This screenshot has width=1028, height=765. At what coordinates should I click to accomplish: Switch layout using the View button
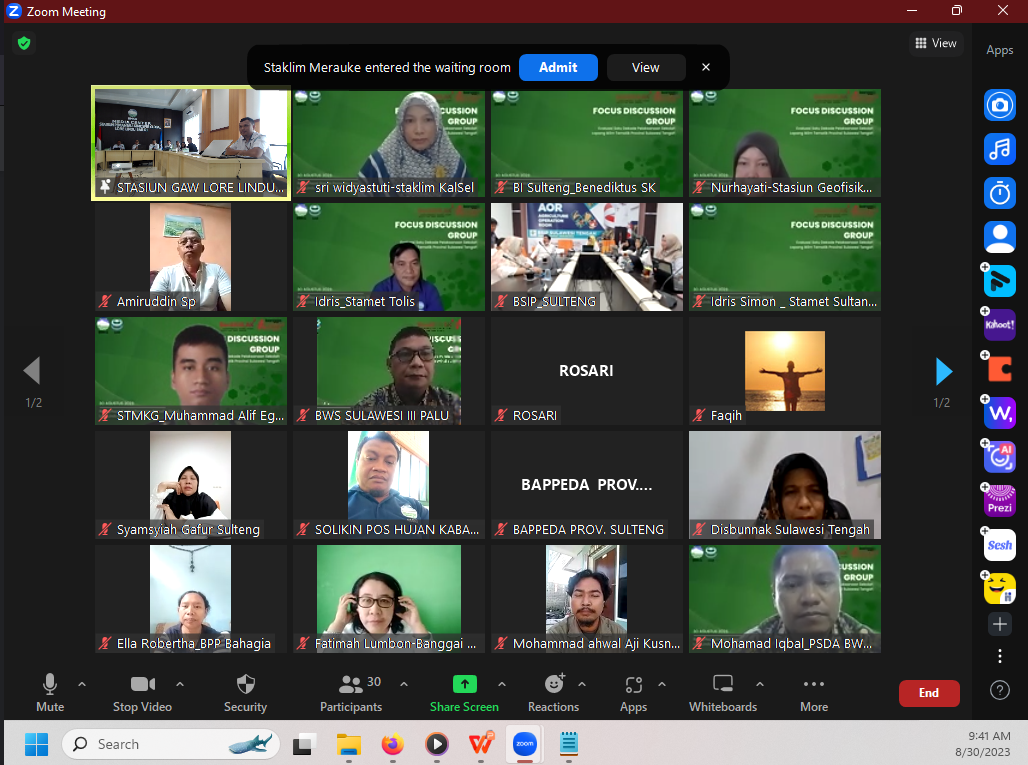click(935, 43)
